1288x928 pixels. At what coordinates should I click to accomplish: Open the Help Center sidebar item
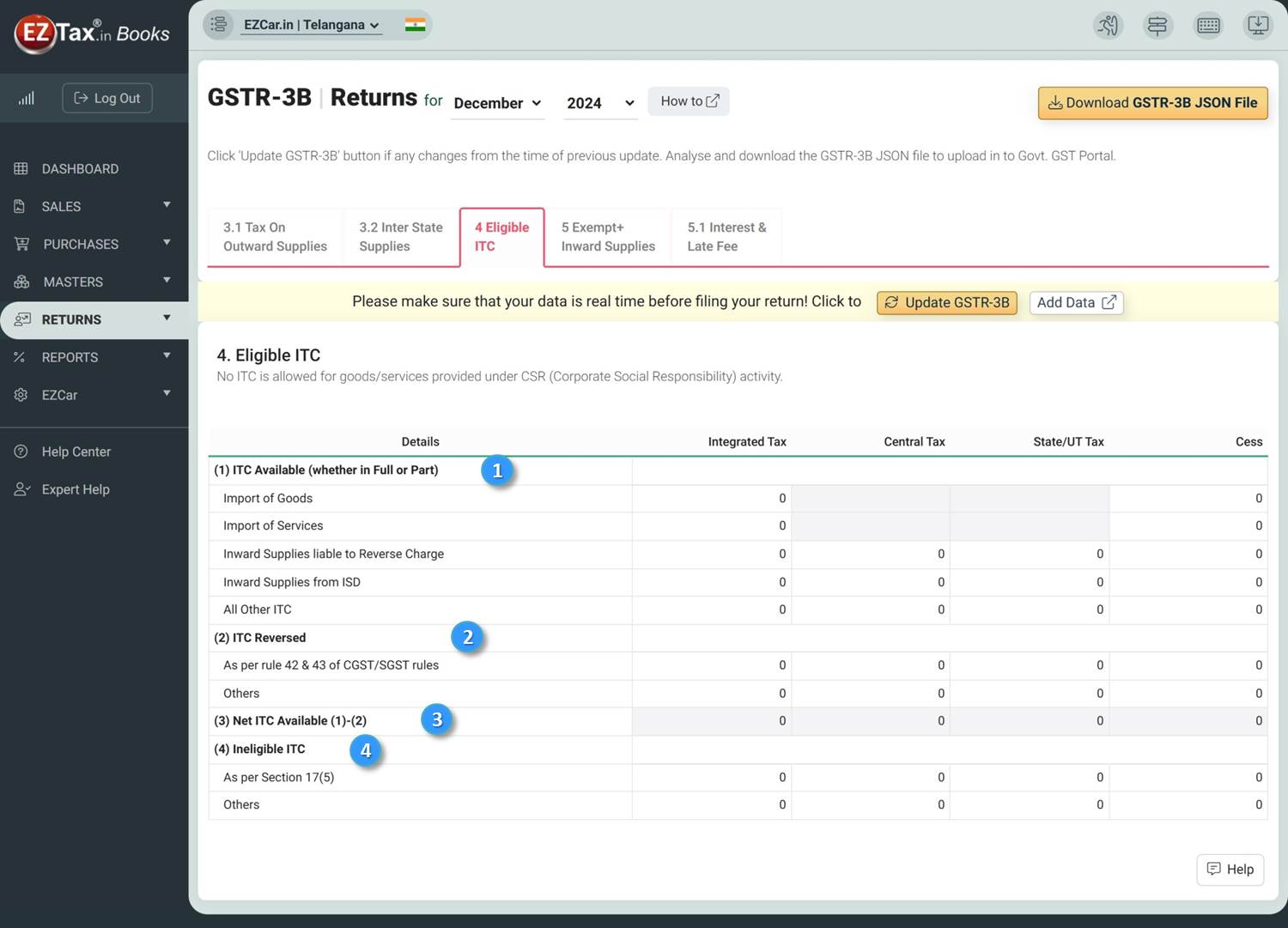[76, 452]
